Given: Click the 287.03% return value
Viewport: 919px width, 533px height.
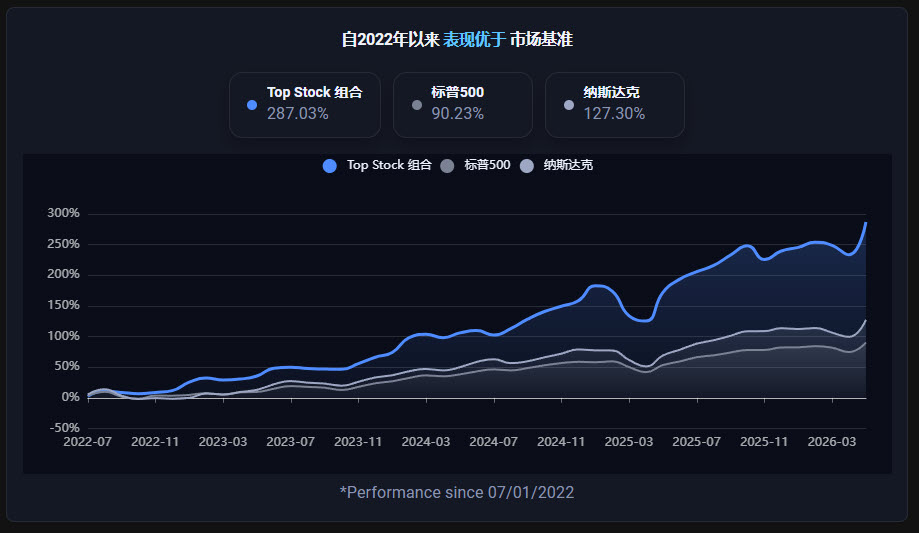Looking at the screenshot, I should pos(298,114).
